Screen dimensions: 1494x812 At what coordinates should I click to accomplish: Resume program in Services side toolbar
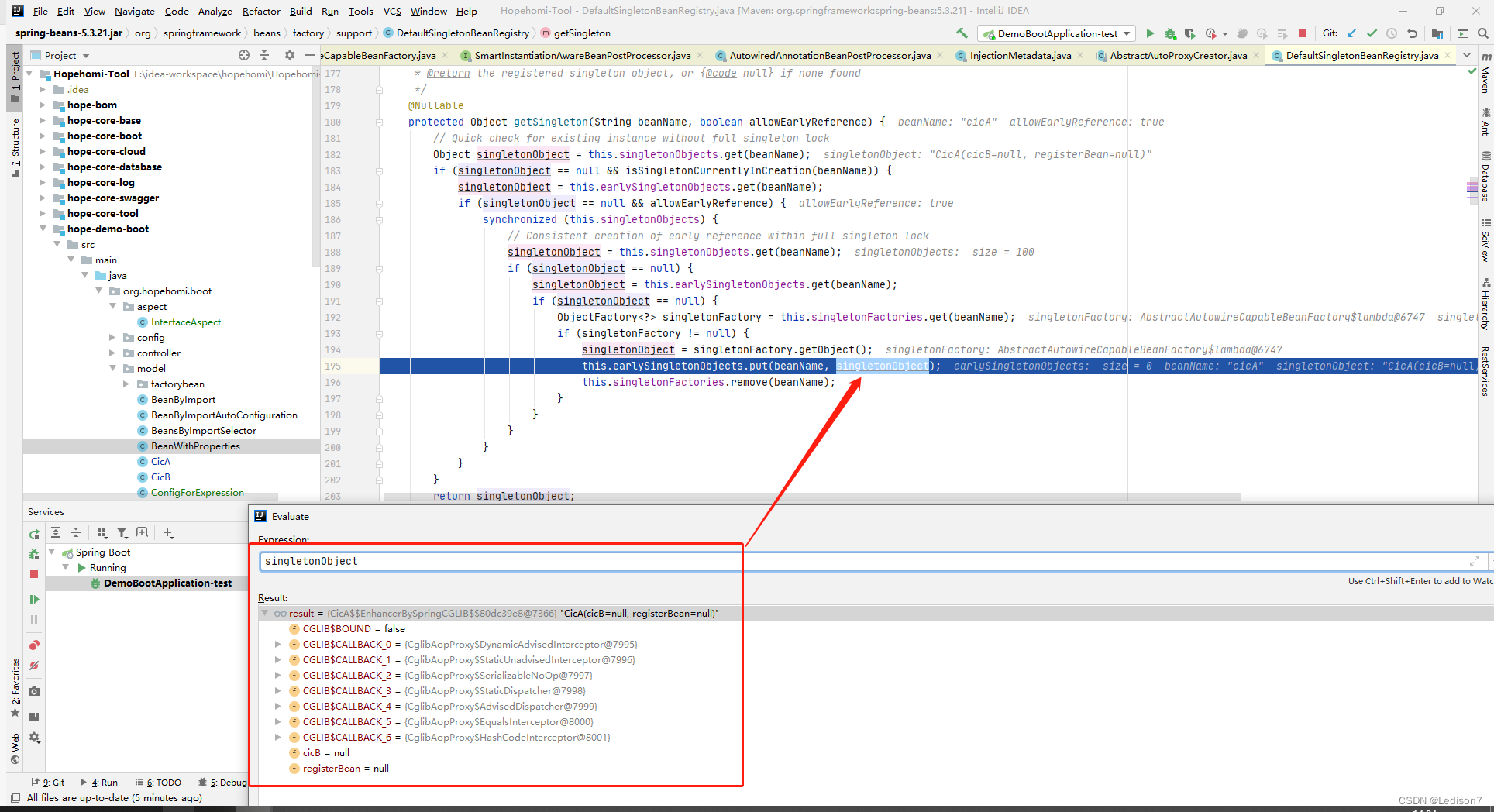coord(34,599)
